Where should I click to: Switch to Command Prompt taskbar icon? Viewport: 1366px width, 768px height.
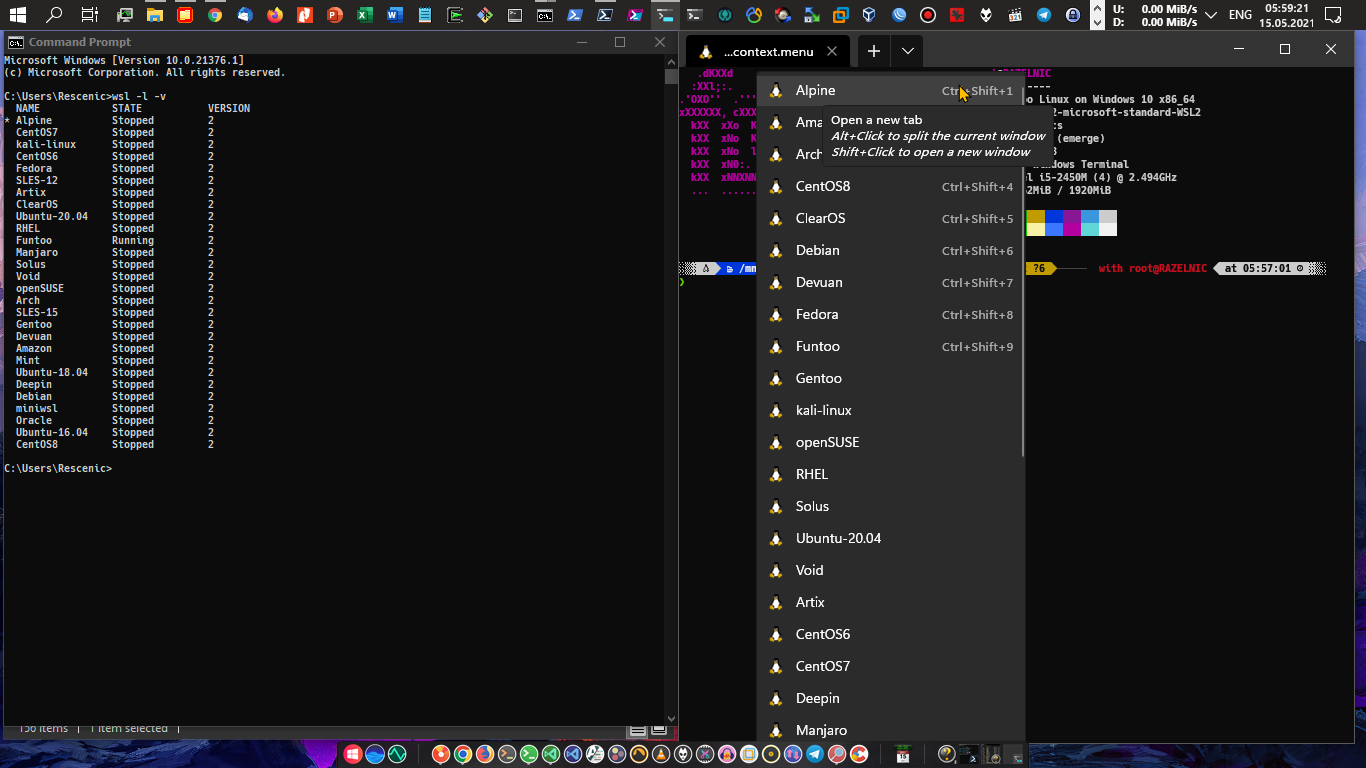coord(544,15)
